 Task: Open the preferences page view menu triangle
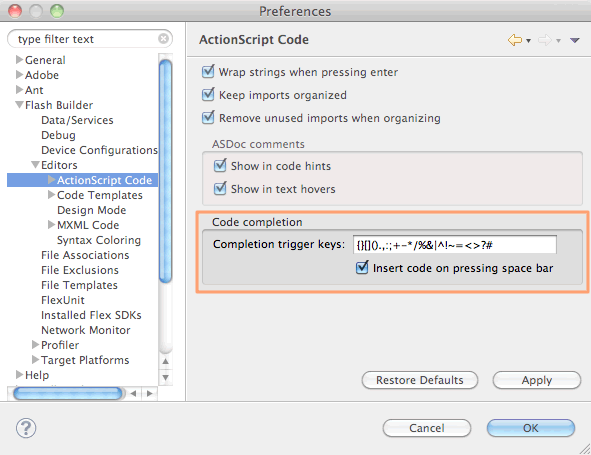point(574,40)
